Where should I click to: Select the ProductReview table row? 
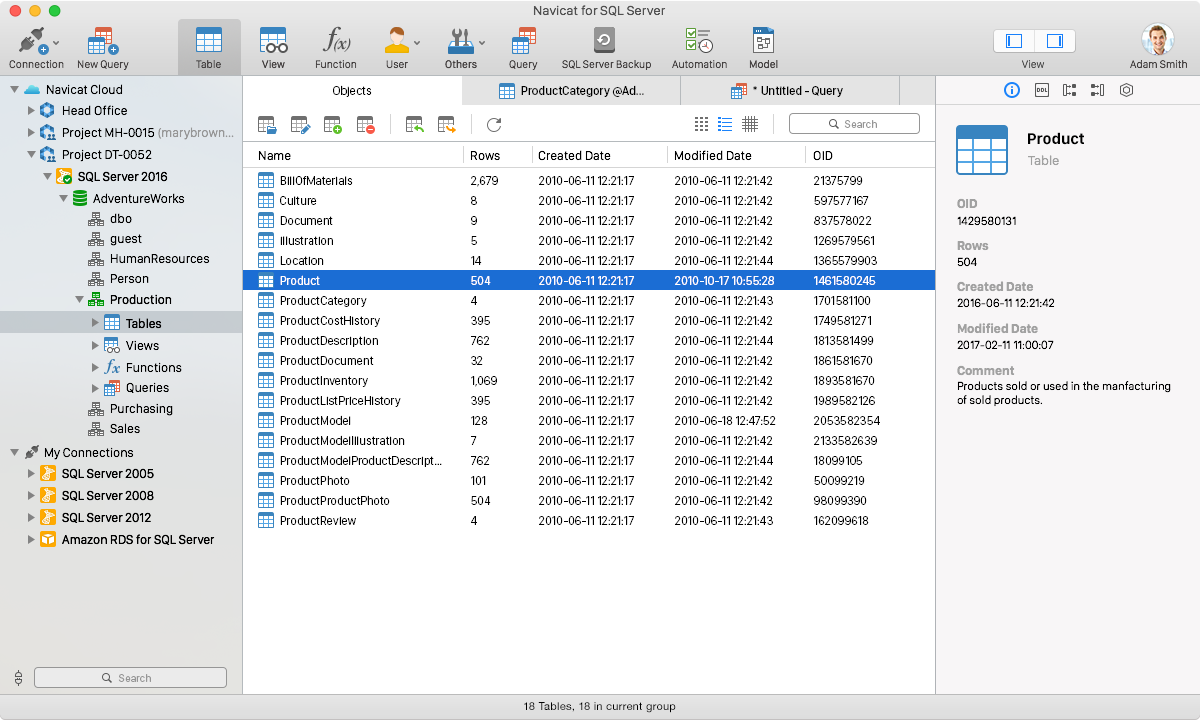(x=589, y=521)
